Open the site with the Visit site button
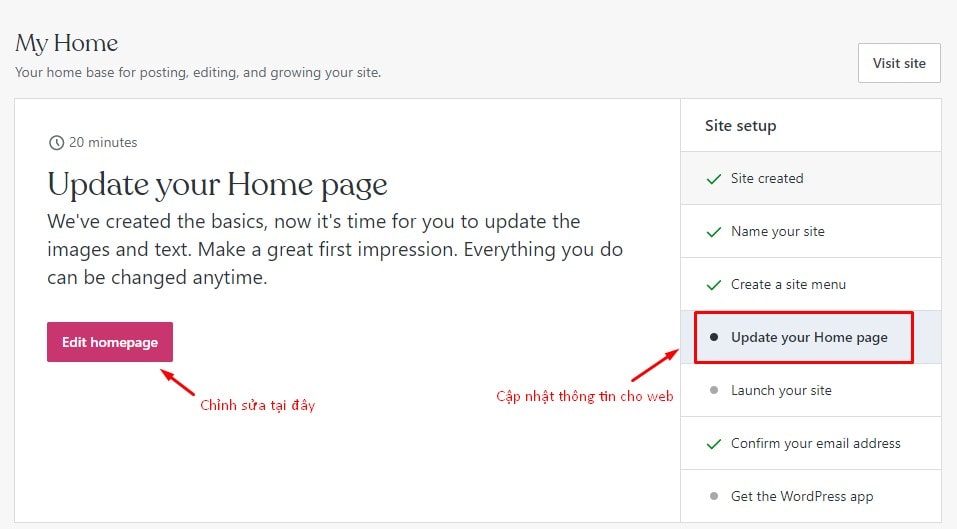Viewport: 957px width, 529px height. click(899, 63)
